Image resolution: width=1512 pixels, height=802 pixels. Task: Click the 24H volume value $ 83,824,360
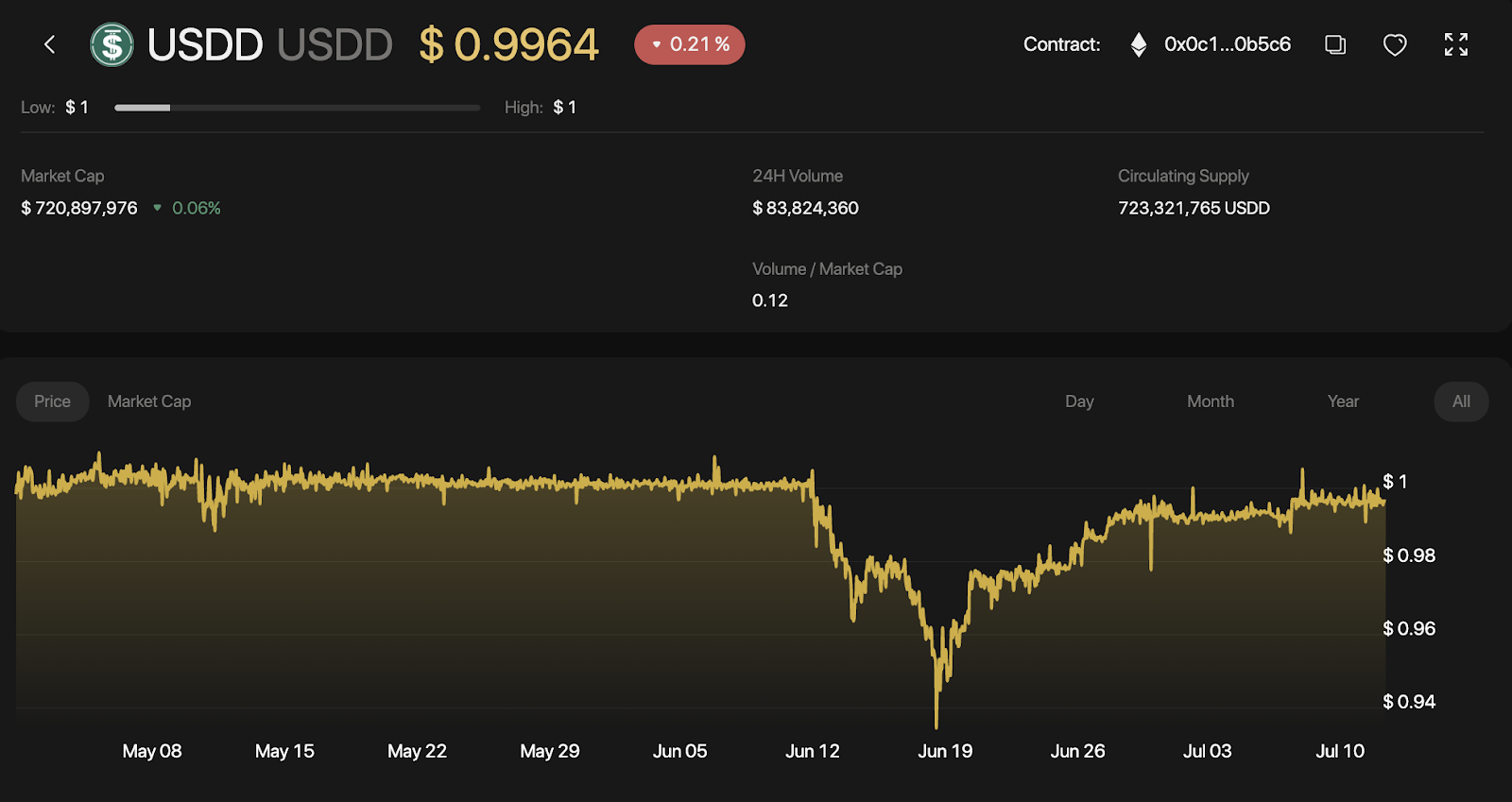click(805, 208)
